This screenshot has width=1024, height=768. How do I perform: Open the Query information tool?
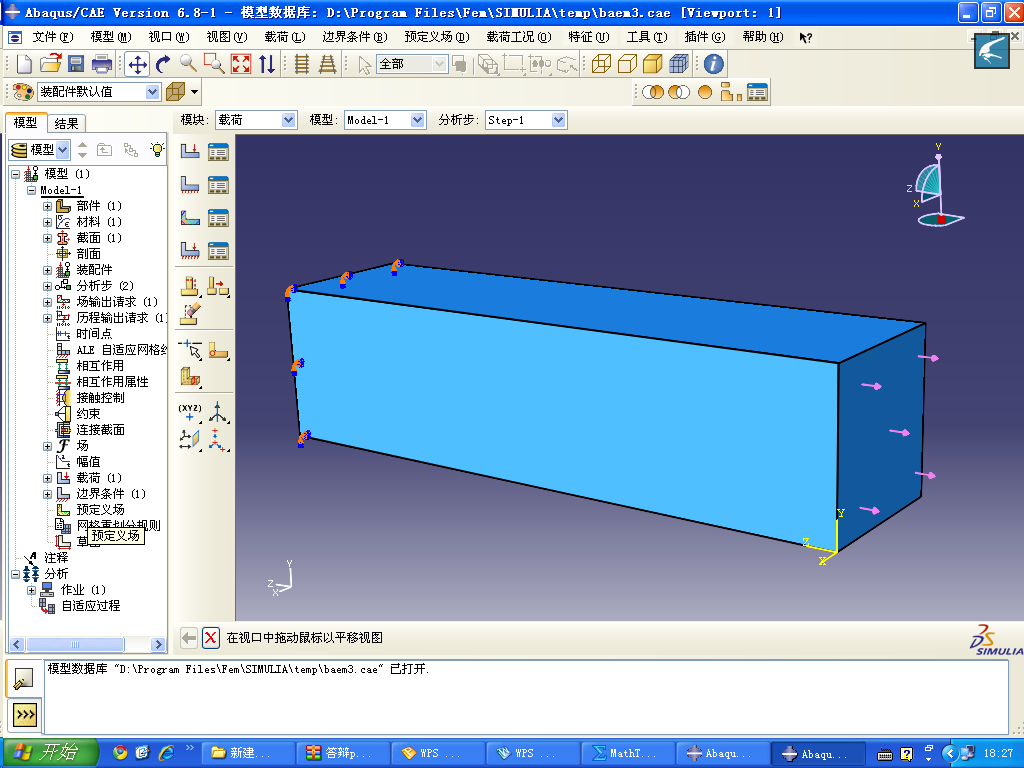coord(713,64)
